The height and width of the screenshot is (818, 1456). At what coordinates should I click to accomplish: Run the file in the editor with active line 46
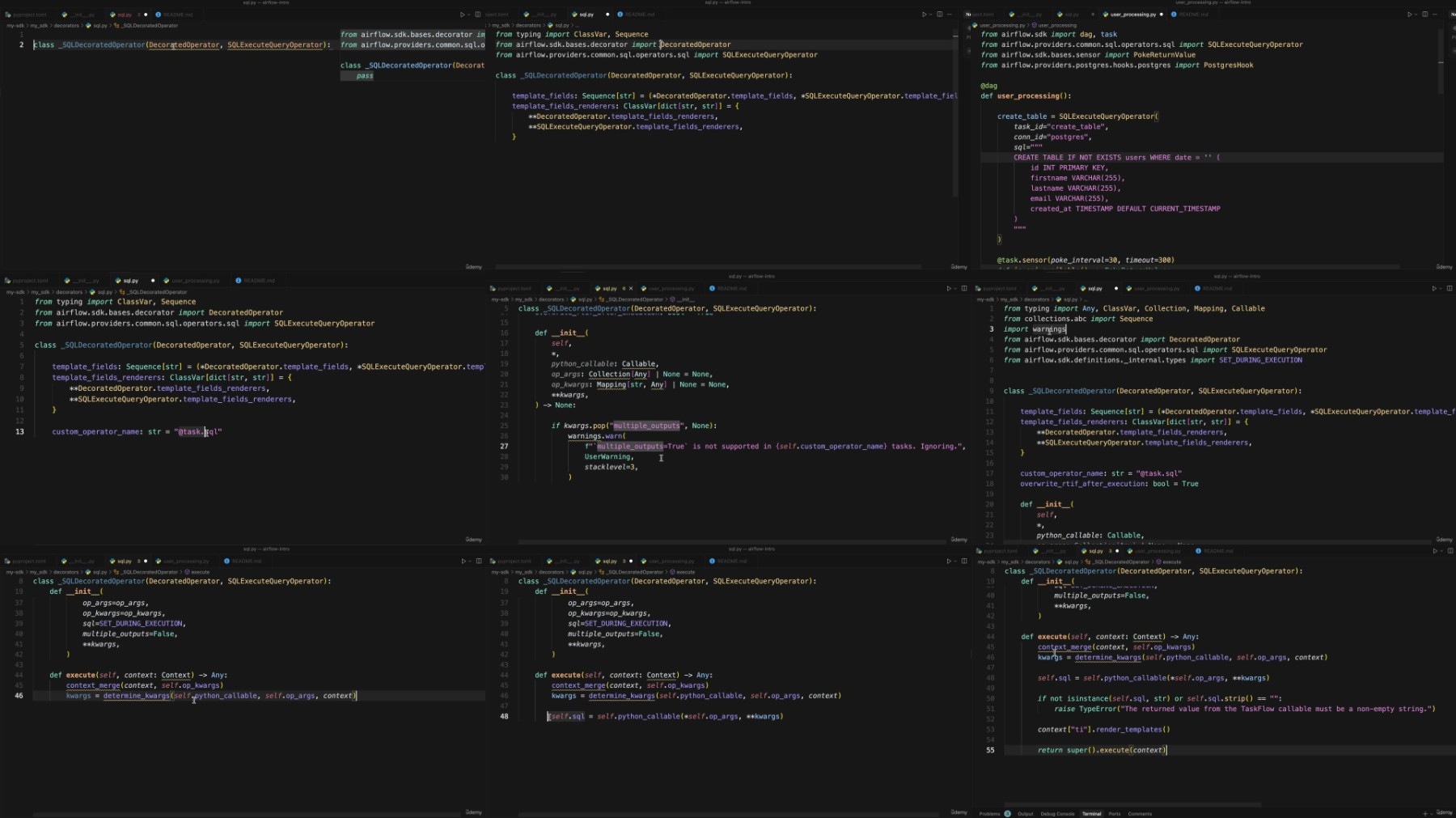pyautogui.click(x=463, y=561)
